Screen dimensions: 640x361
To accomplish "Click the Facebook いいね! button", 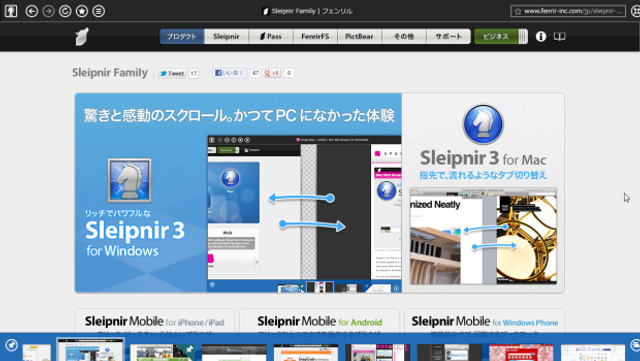I will pyautogui.click(x=229, y=73).
